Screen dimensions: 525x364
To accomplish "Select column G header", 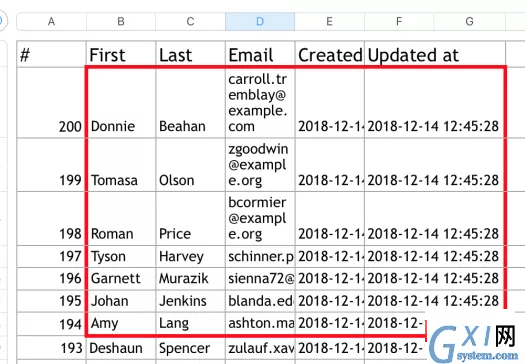I will coord(469,21).
